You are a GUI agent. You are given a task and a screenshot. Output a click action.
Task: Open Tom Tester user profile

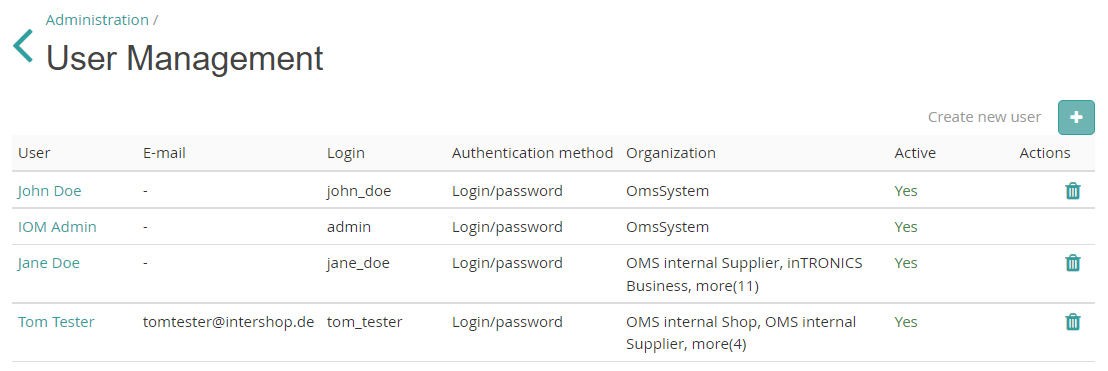point(56,322)
